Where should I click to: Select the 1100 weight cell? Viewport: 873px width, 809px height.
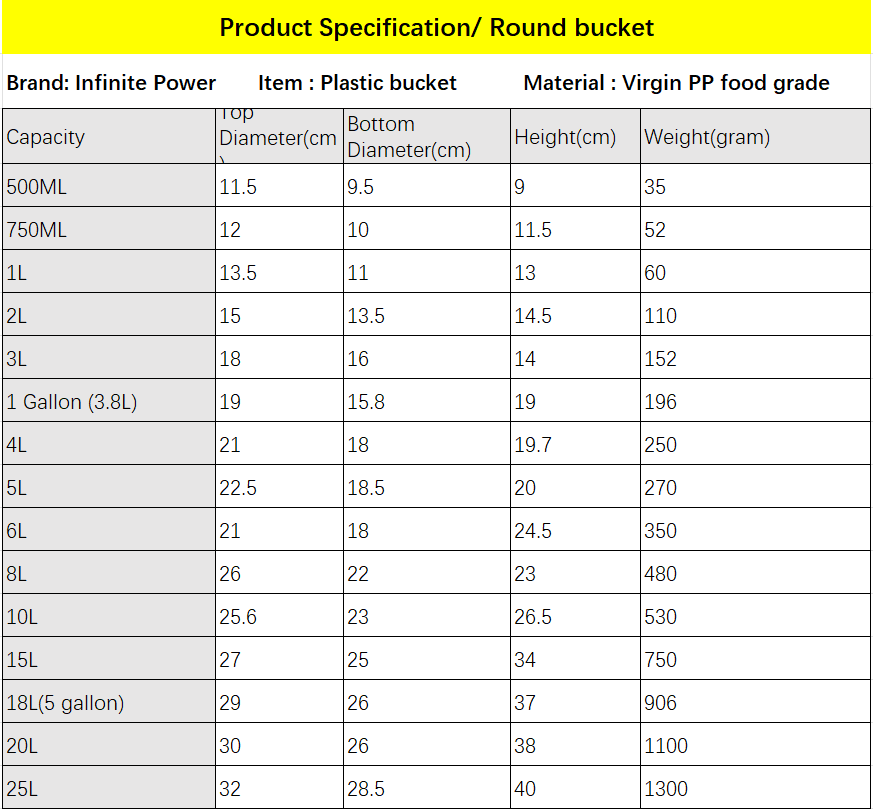point(756,744)
